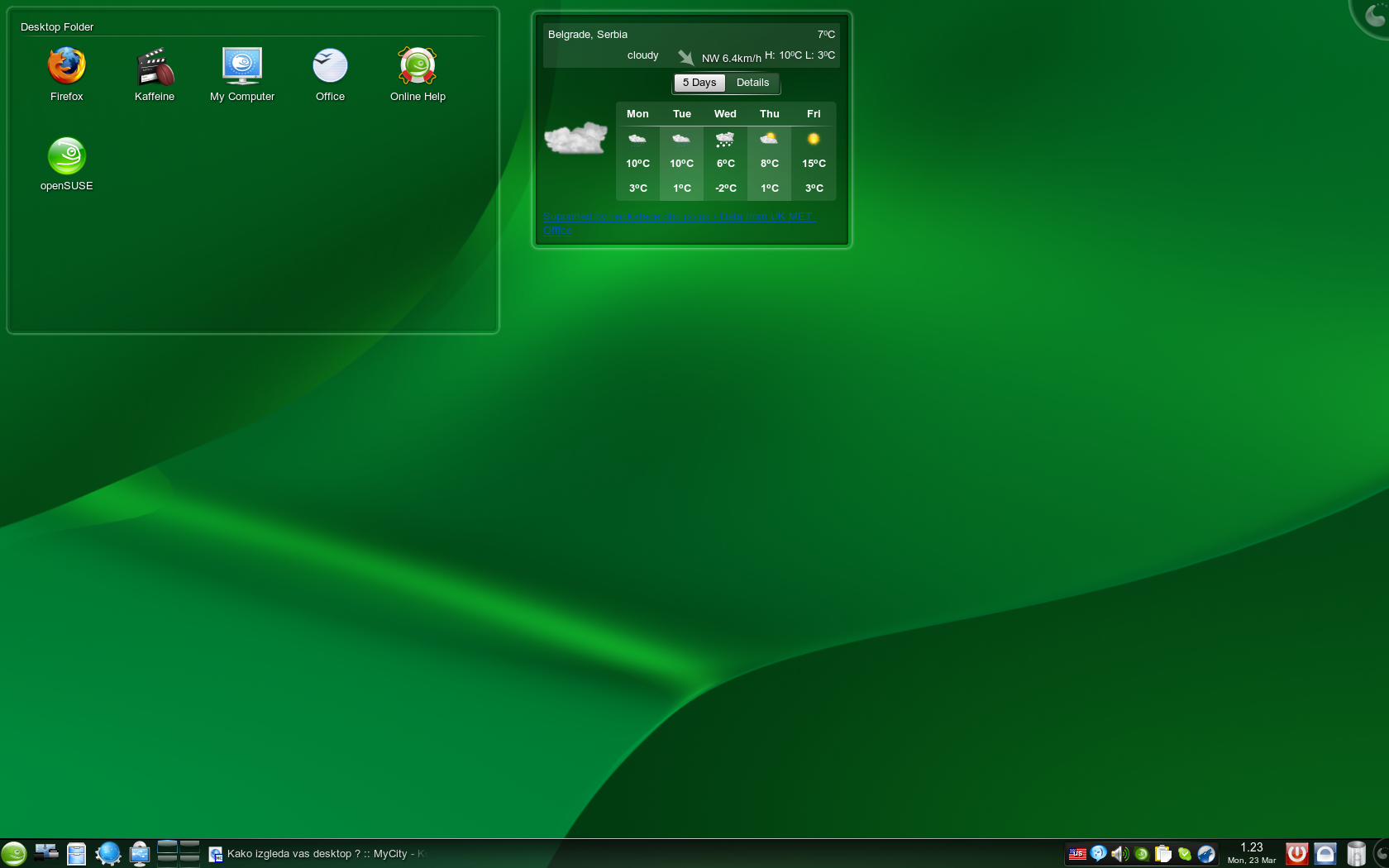Click the Wednesday forecast snow icon
The height and width of the screenshot is (868, 1389).
coord(725,139)
